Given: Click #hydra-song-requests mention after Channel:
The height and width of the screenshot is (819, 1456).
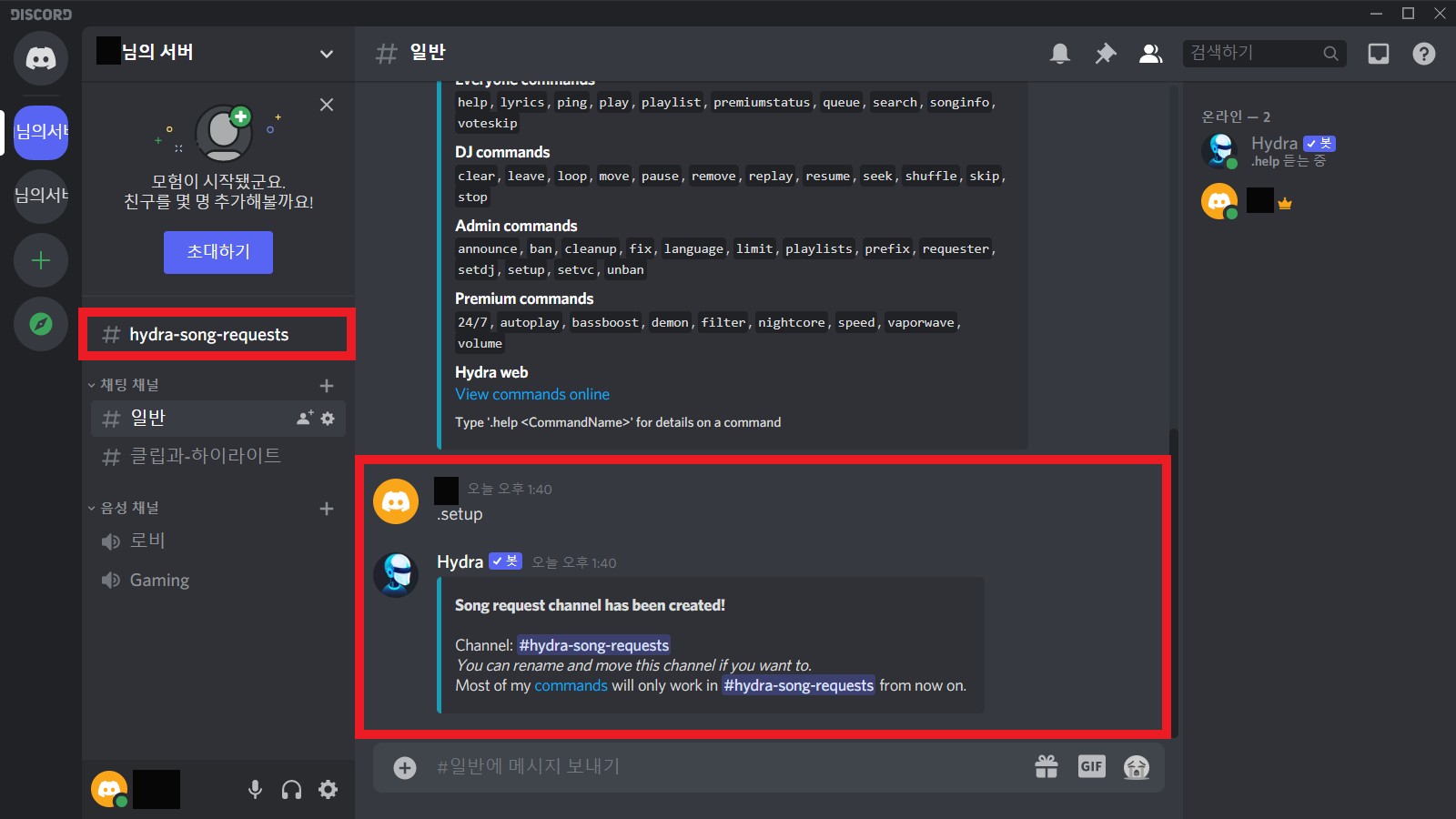Looking at the screenshot, I should [x=593, y=645].
